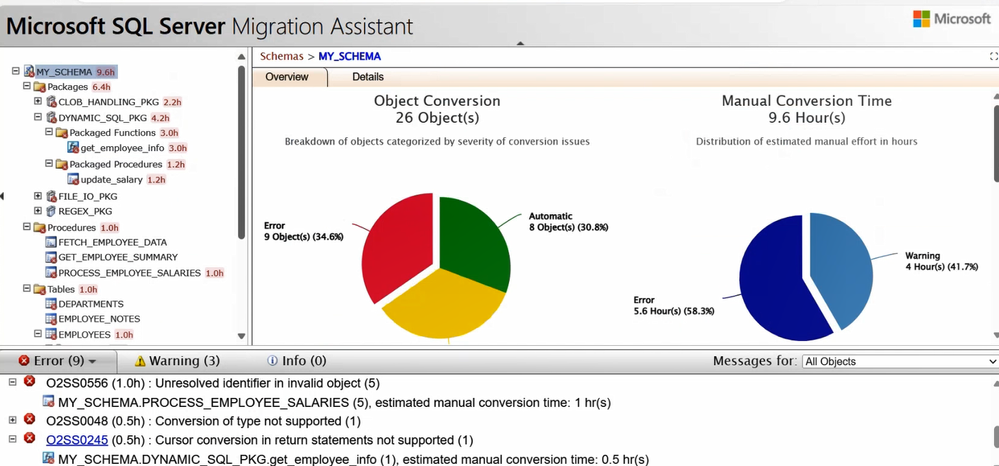Screen dimensions: 999x466
Task: Collapse the Packaged Procedures node
Action: (49, 163)
